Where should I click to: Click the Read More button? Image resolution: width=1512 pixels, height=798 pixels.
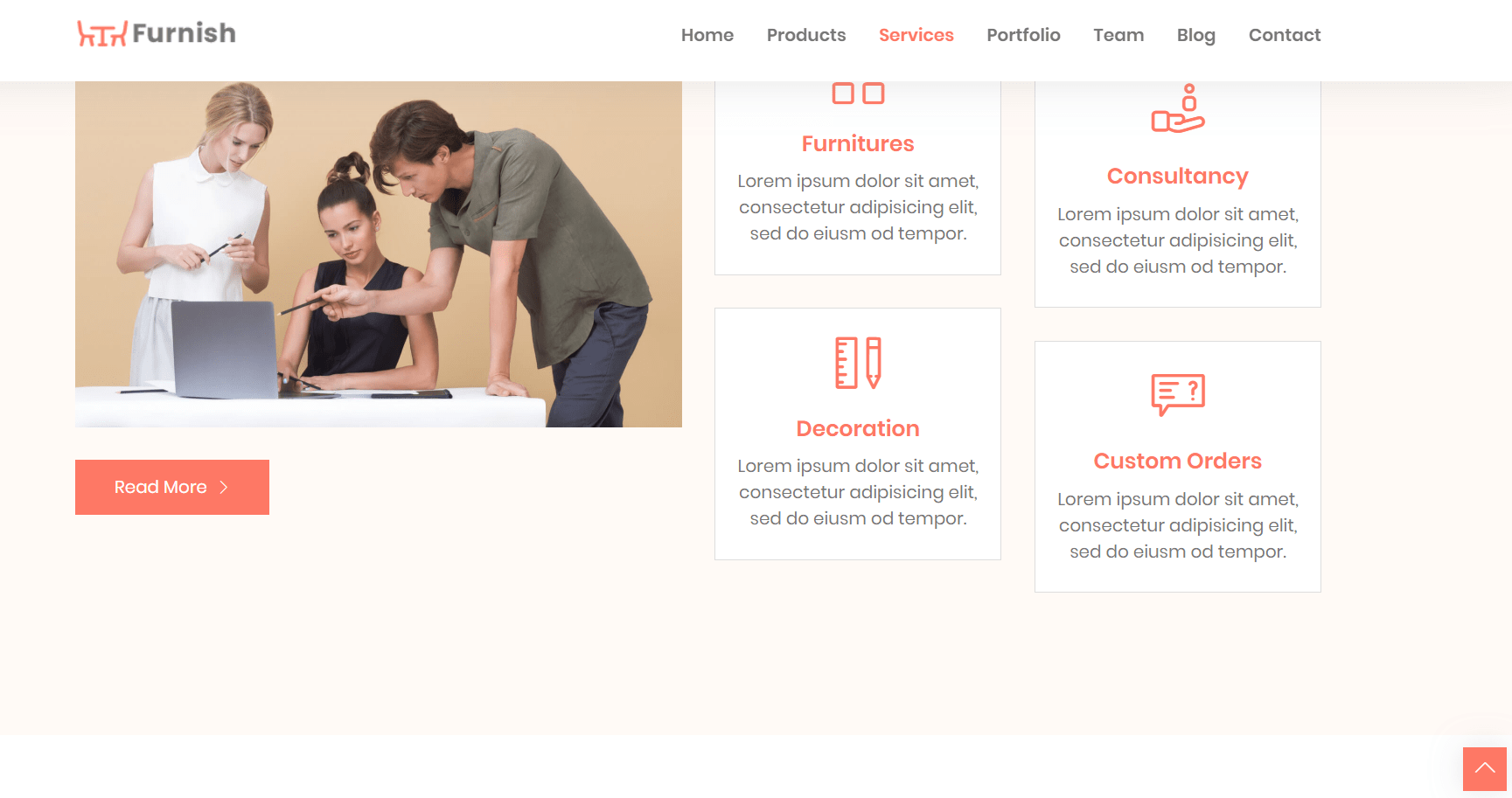172,488
